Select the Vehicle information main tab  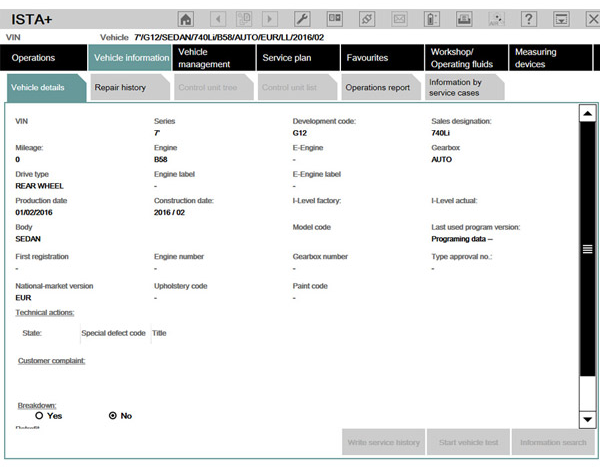pos(130,58)
